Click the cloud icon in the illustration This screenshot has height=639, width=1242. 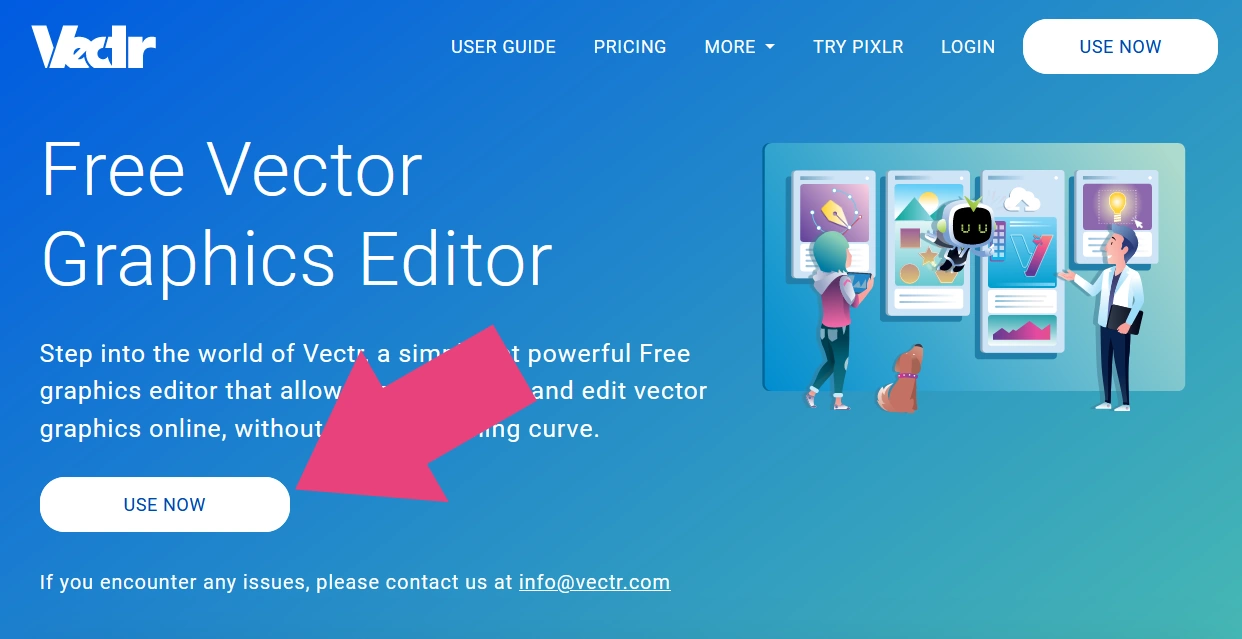click(1022, 199)
